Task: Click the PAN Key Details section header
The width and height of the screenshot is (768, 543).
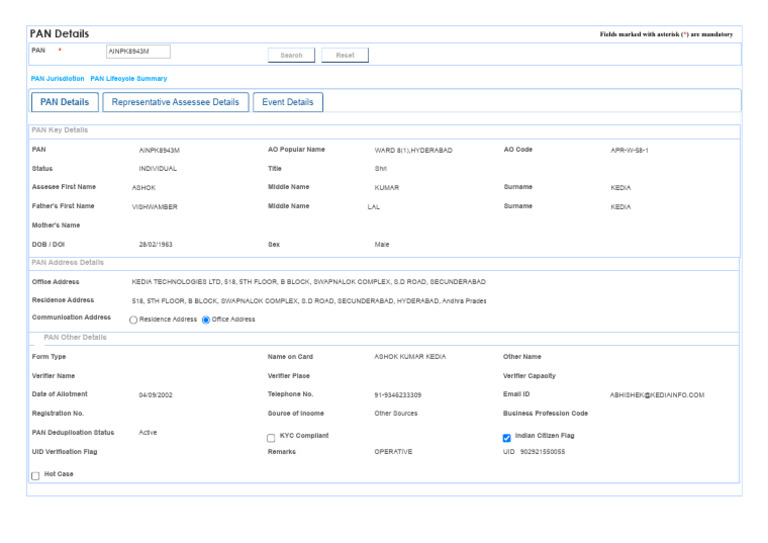Action: click(x=60, y=130)
